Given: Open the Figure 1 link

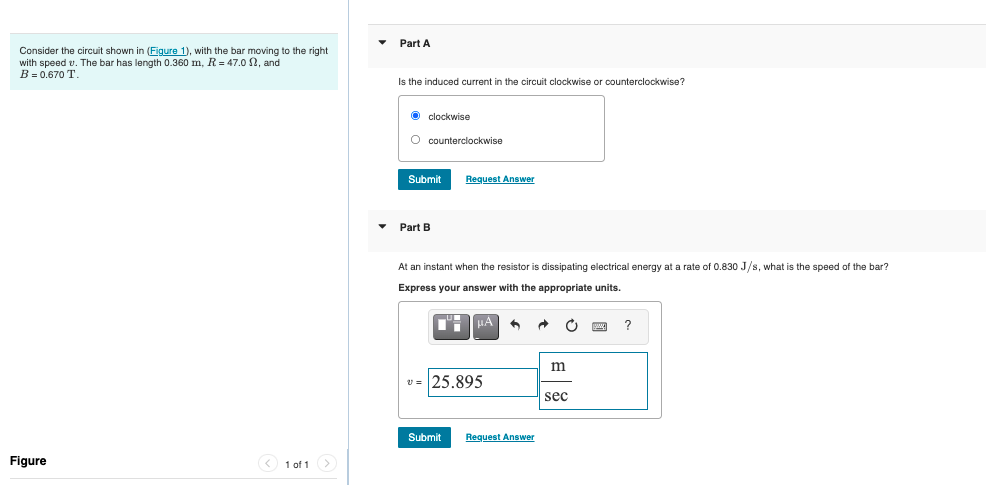Looking at the screenshot, I should tap(167, 50).
